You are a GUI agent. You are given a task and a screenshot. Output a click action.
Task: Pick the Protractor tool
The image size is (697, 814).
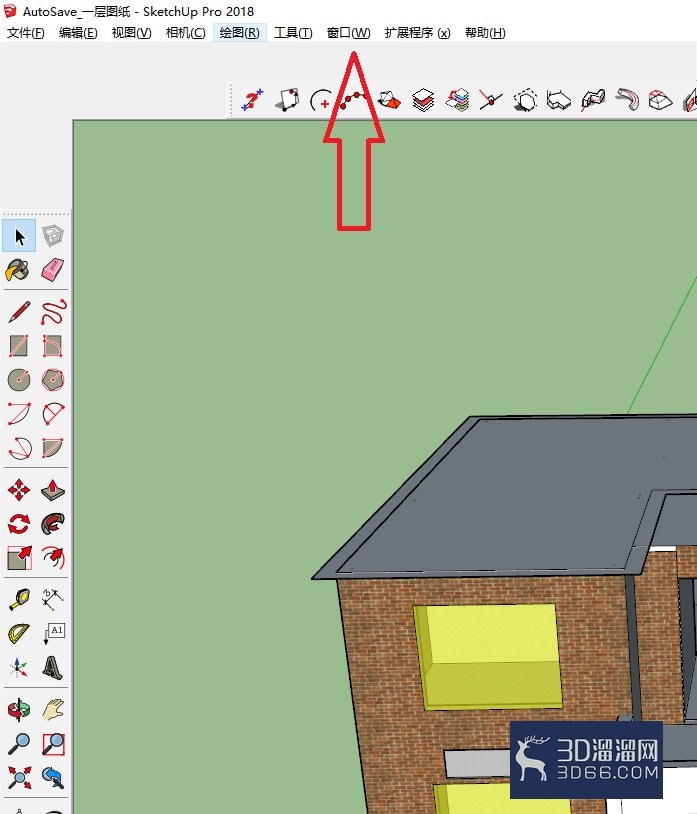[19, 634]
